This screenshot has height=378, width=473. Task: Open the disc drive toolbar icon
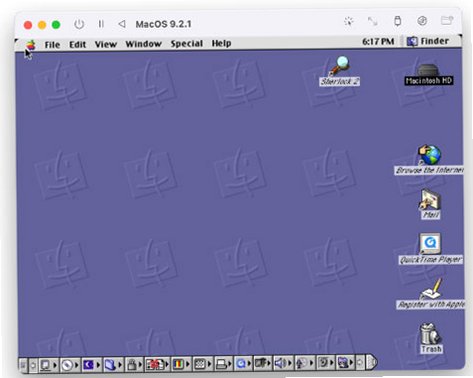point(422,21)
